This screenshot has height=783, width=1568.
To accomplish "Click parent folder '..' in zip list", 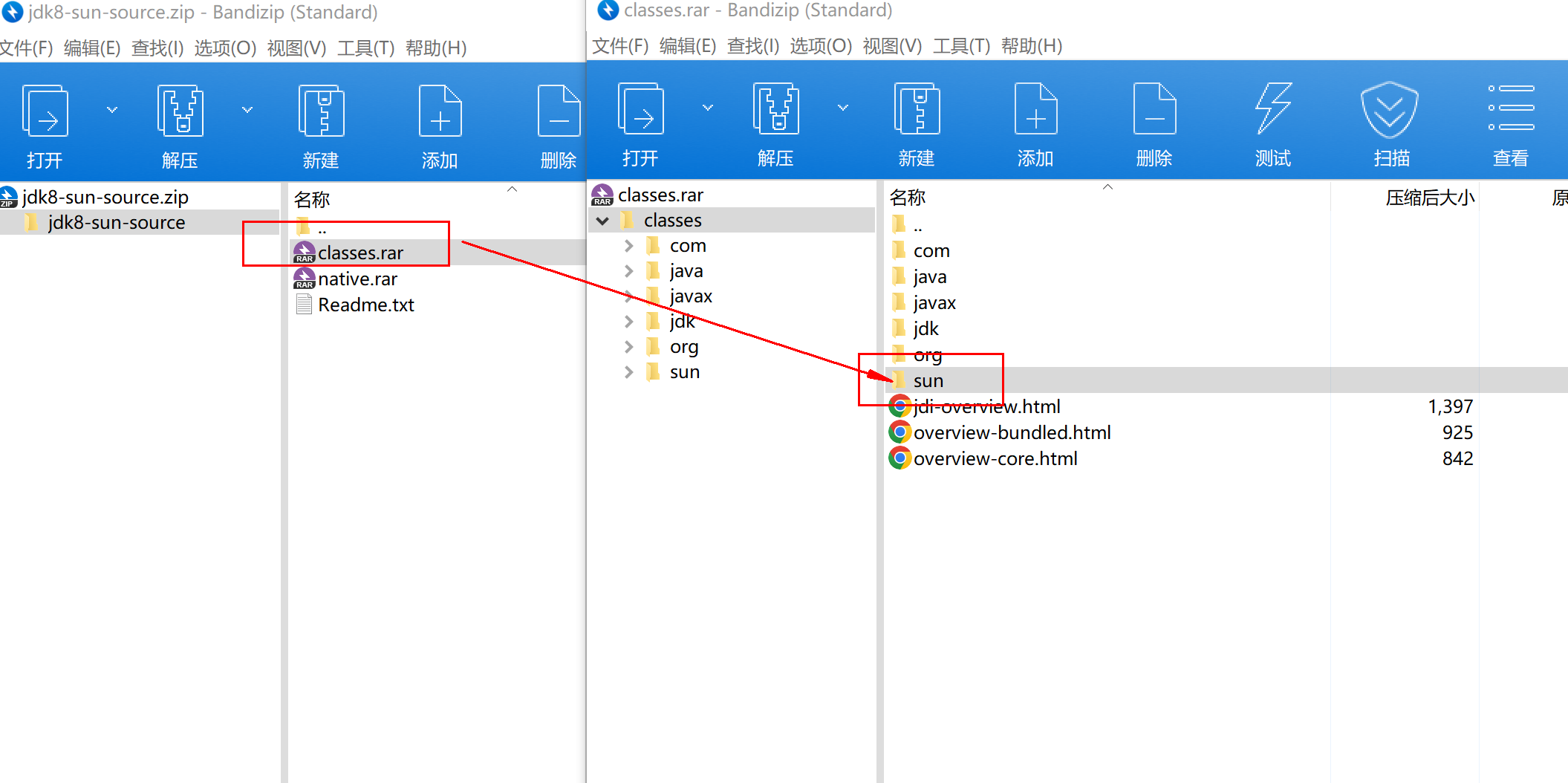I will tap(322, 227).
